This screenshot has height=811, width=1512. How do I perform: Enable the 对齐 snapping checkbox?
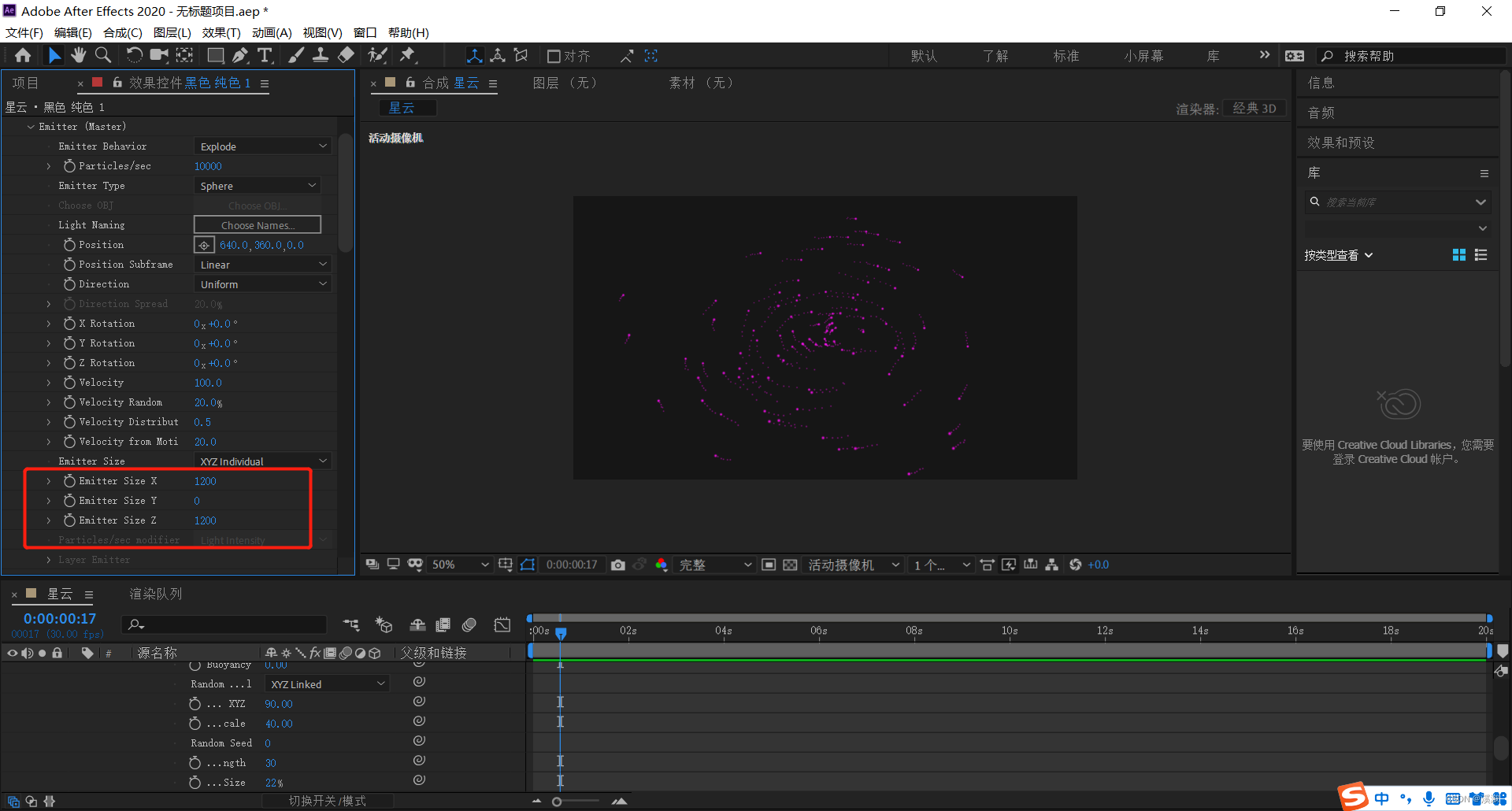pos(554,56)
